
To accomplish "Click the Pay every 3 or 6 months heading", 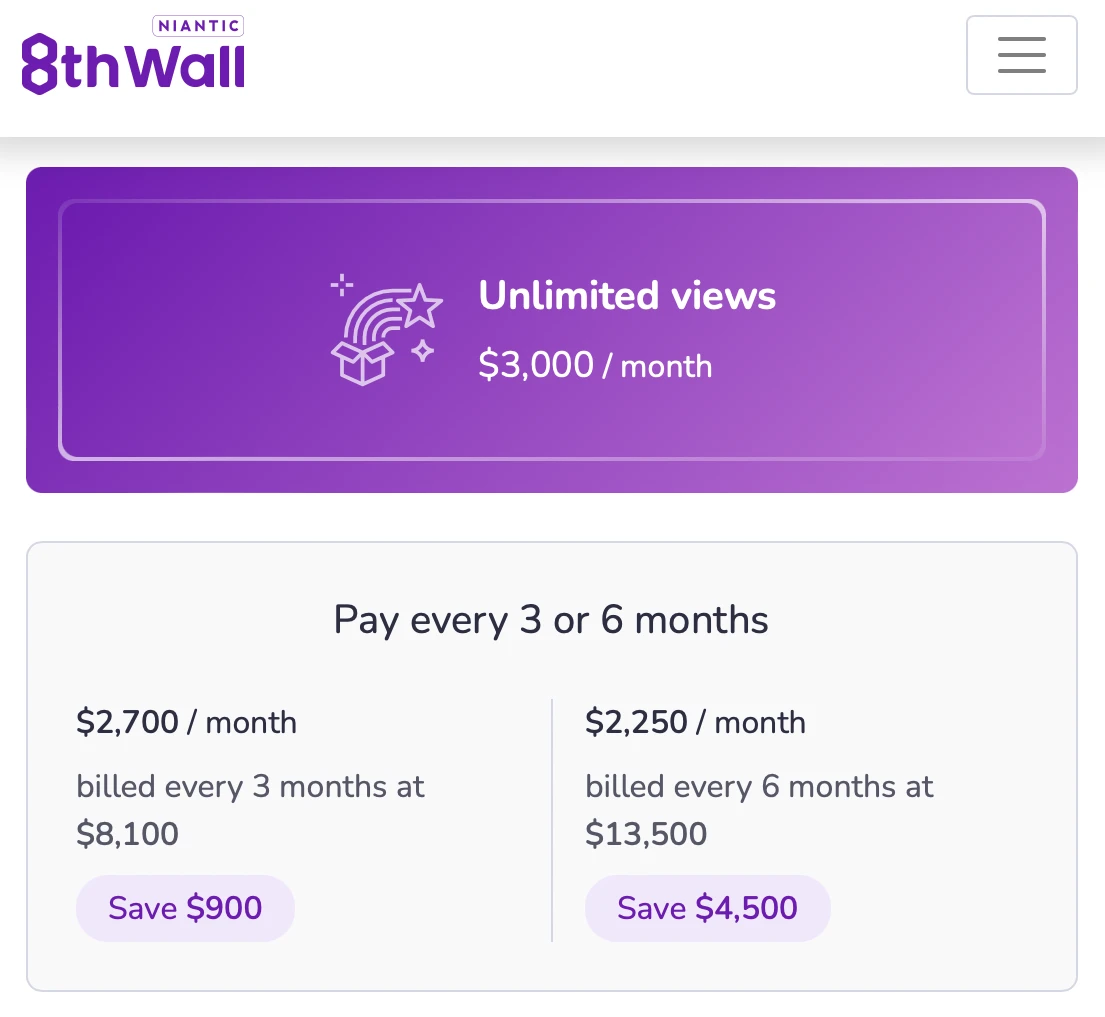I will (x=551, y=620).
